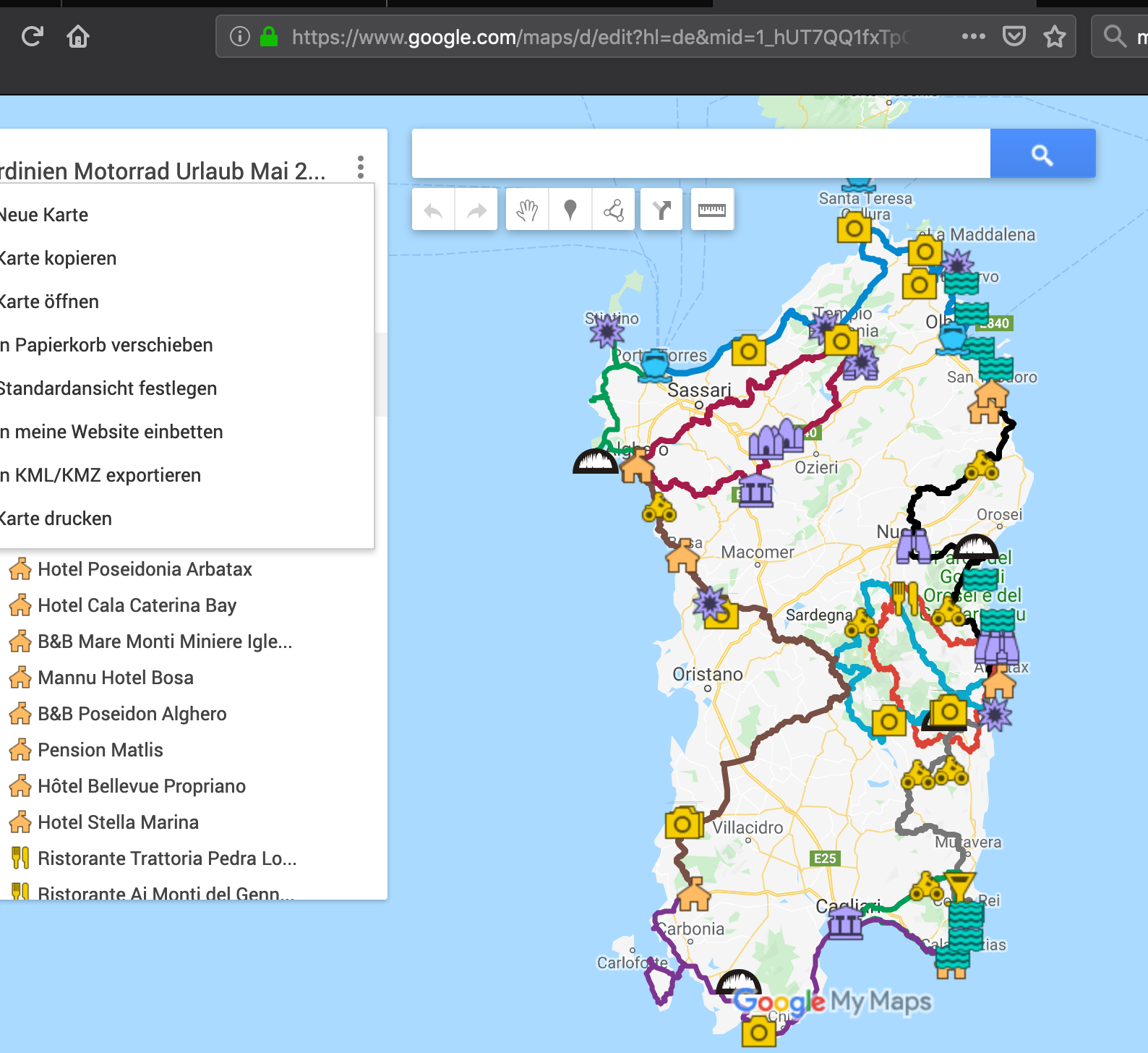Screen dimensions: 1148x1053
Task: Bookmark this page with the star icon
Action: click(1055, 36)
